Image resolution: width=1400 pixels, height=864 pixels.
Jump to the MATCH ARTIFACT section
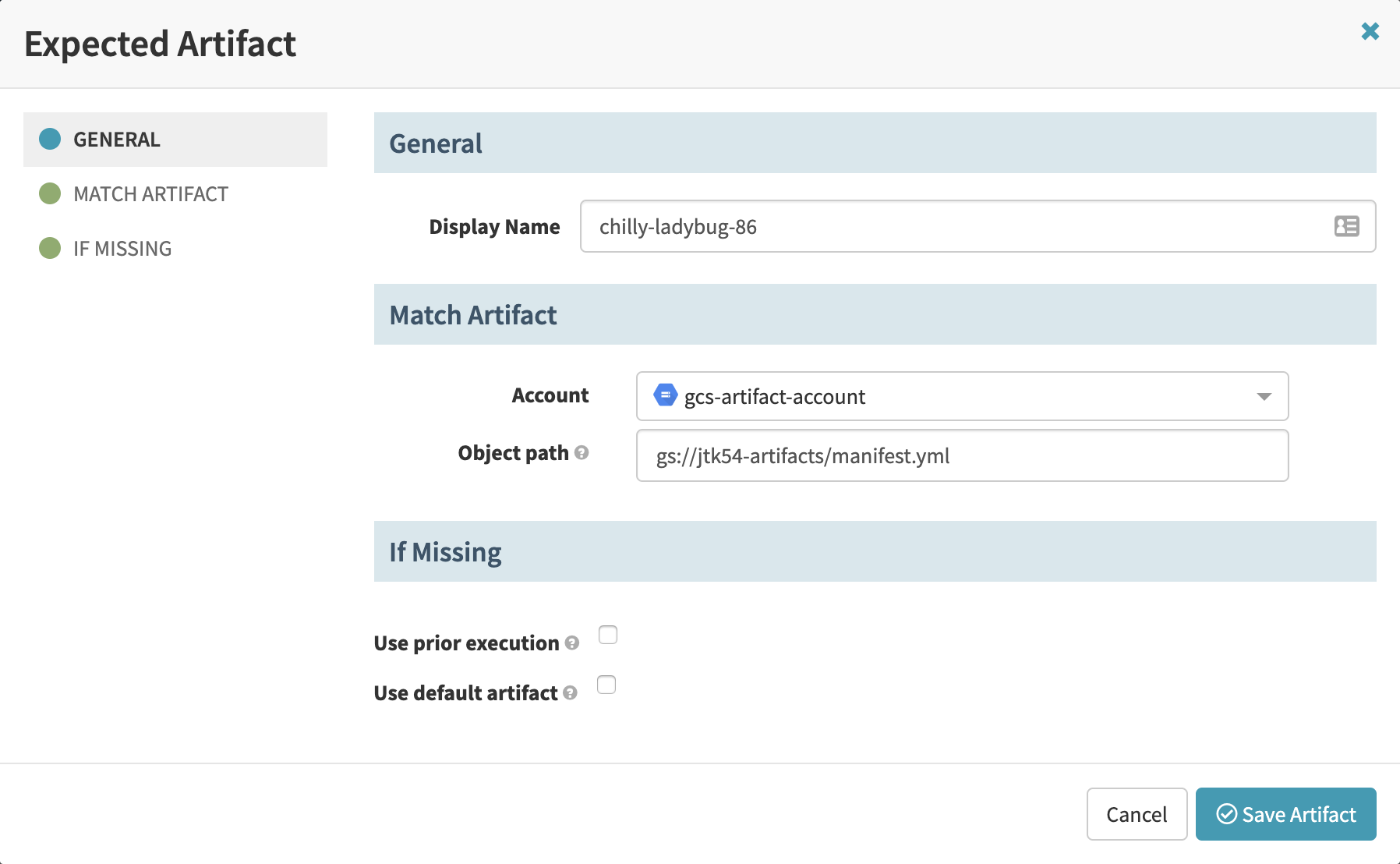[x=150, y=194]
